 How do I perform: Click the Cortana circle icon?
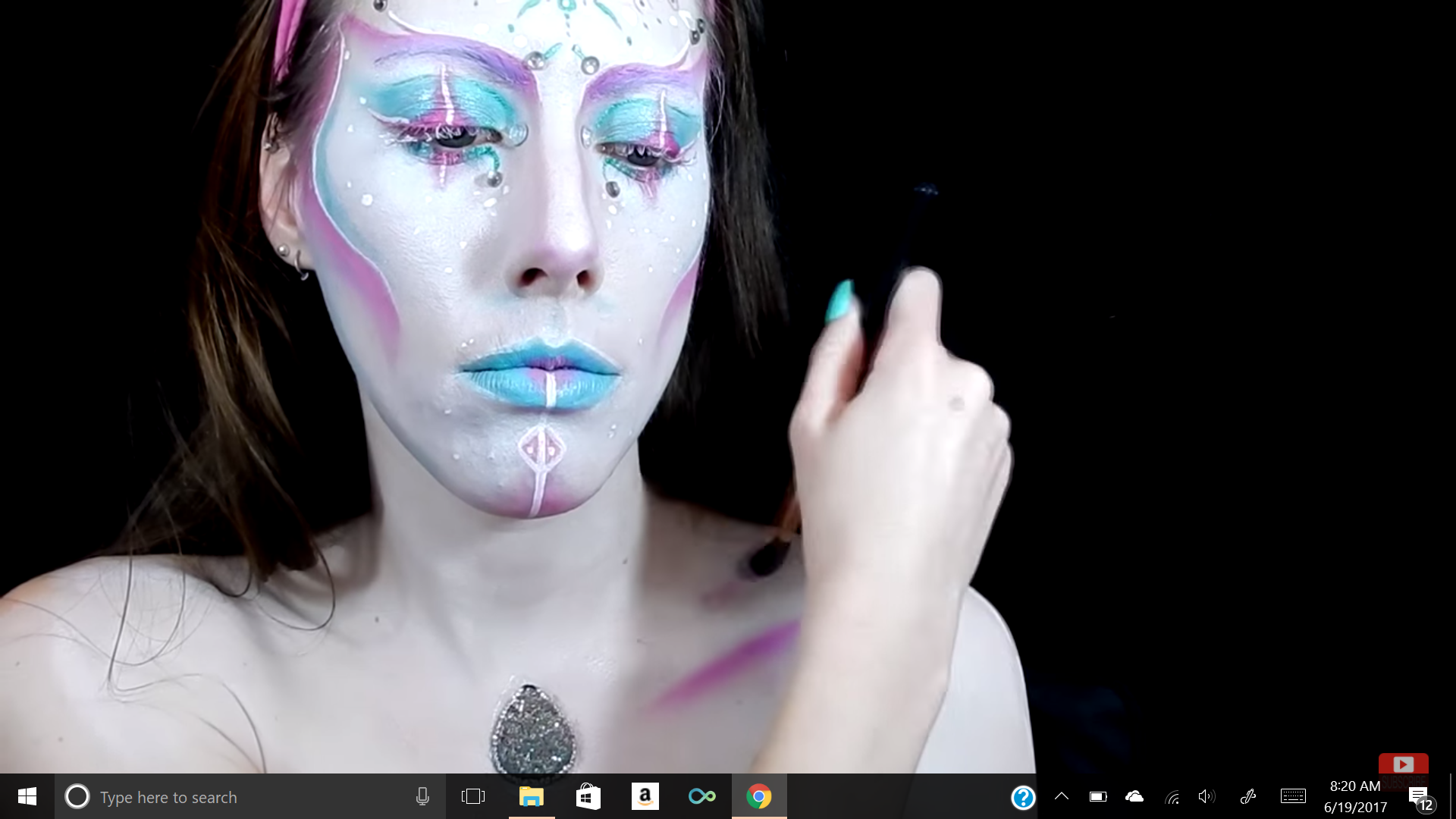coord(77,796)
